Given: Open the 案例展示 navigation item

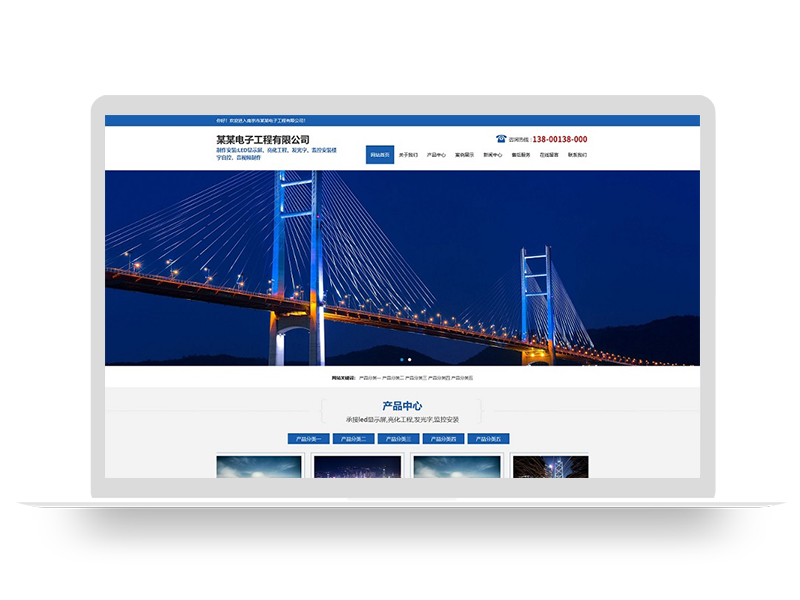Looking at the screenshot, I should coord(463,155).
